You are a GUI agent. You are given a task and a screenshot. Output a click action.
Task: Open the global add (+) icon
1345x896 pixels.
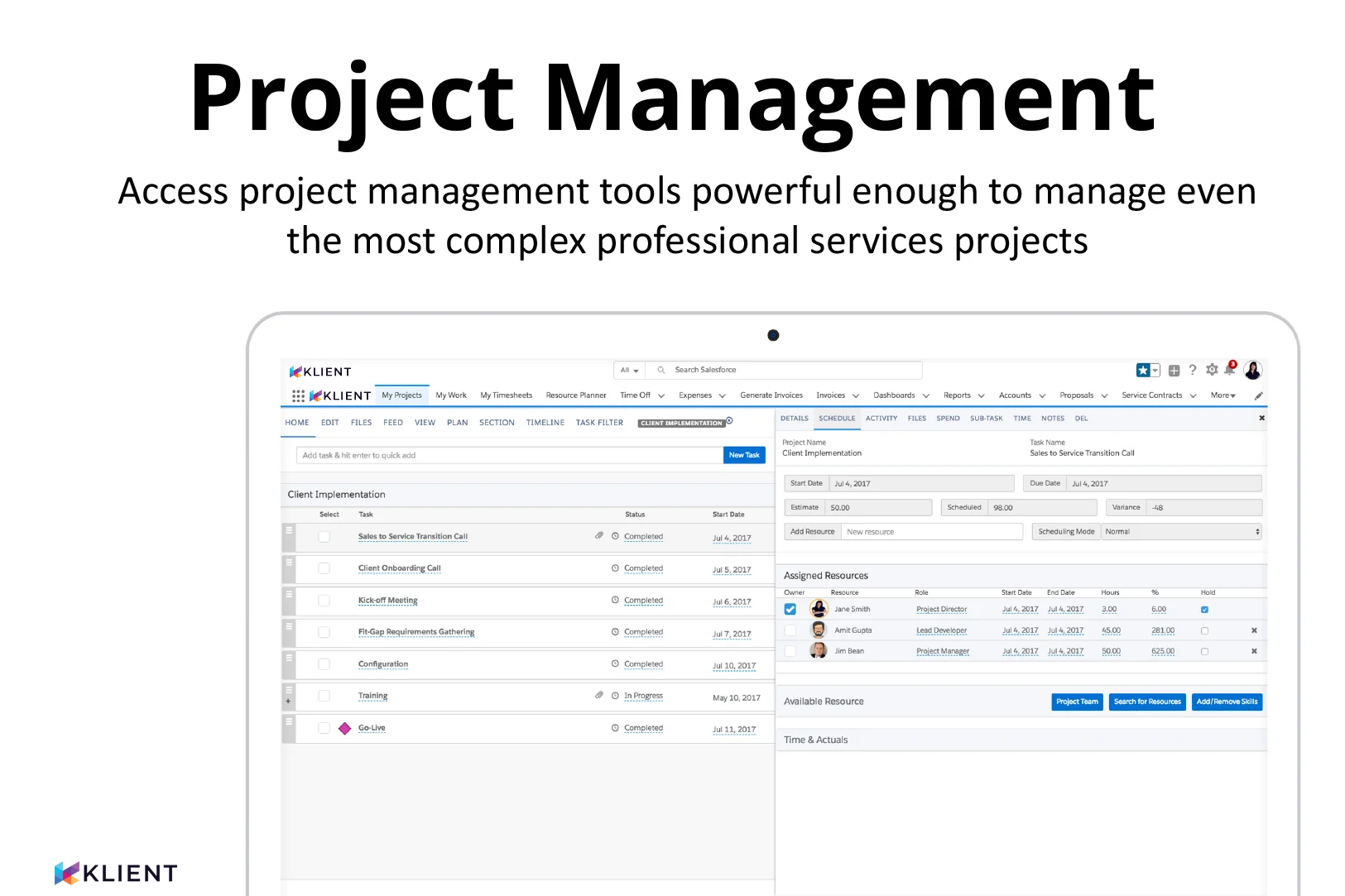pos(1174,370)
